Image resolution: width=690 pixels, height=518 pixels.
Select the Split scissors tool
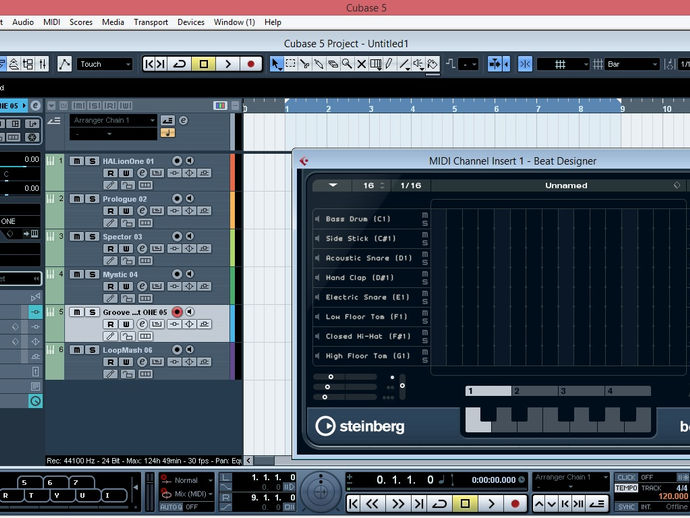[x=305, y=64]
